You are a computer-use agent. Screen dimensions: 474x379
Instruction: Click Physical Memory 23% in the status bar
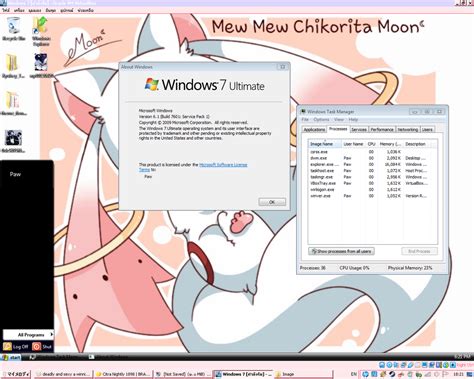[410, 268]
